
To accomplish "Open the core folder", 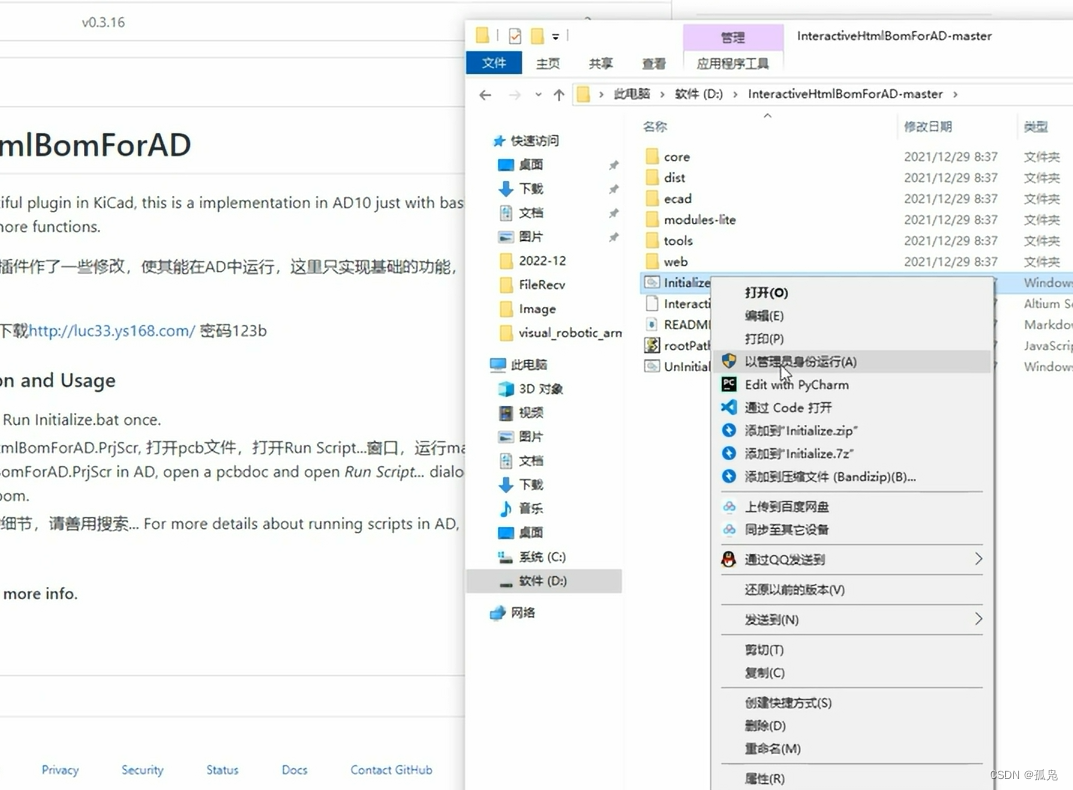I will tap(677, 157).
